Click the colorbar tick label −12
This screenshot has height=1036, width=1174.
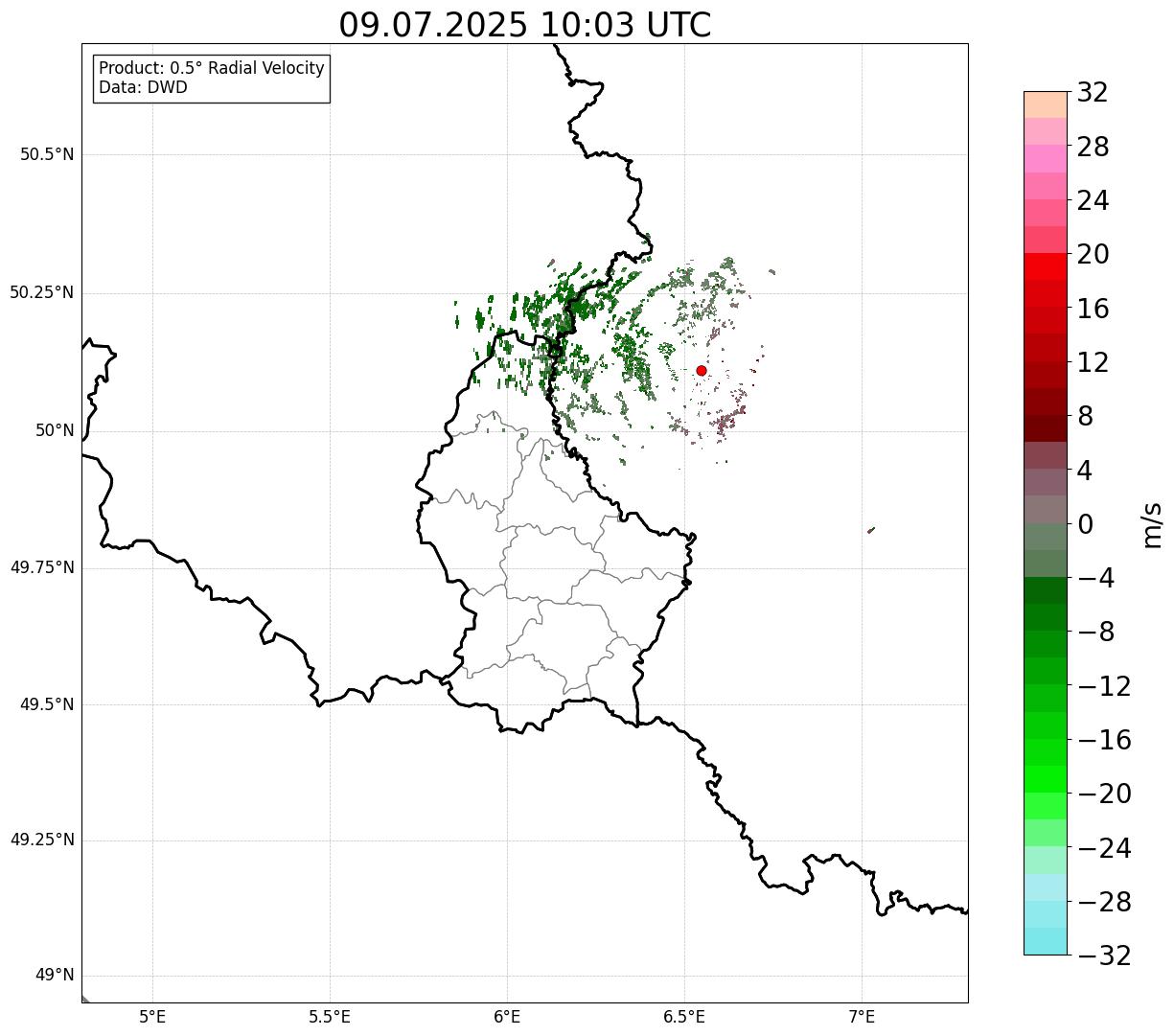coord(1105,686)
